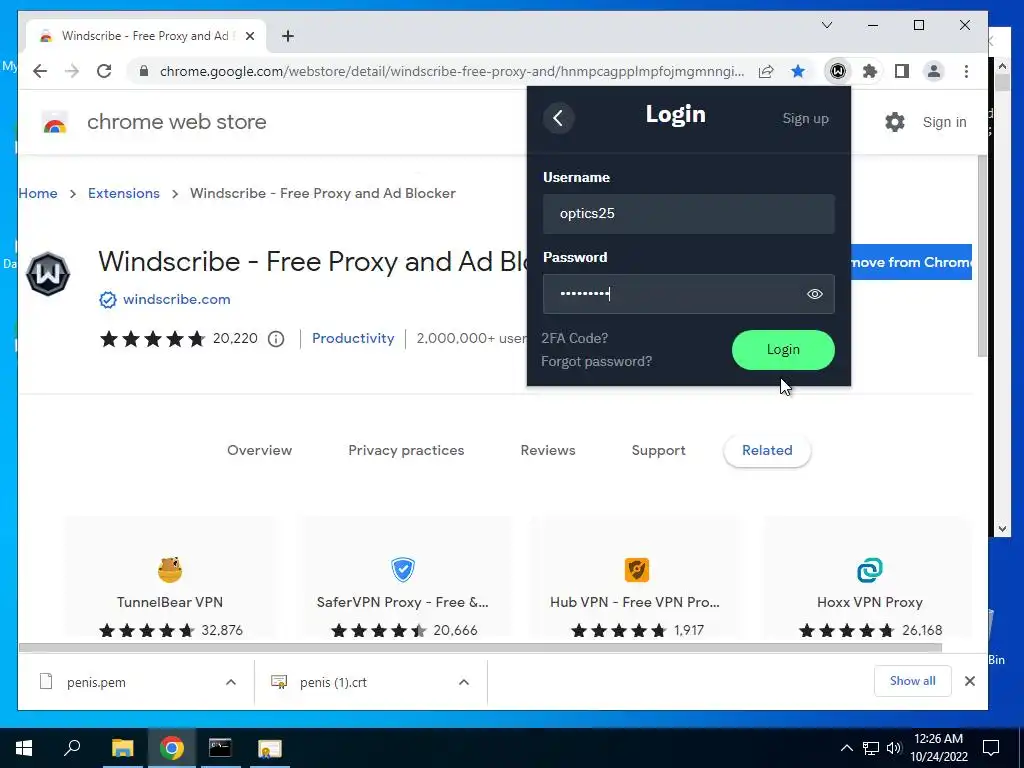Go back using the browser back arrow
The height and width of the screenshot is (768, 1024).
pos(40,71)
